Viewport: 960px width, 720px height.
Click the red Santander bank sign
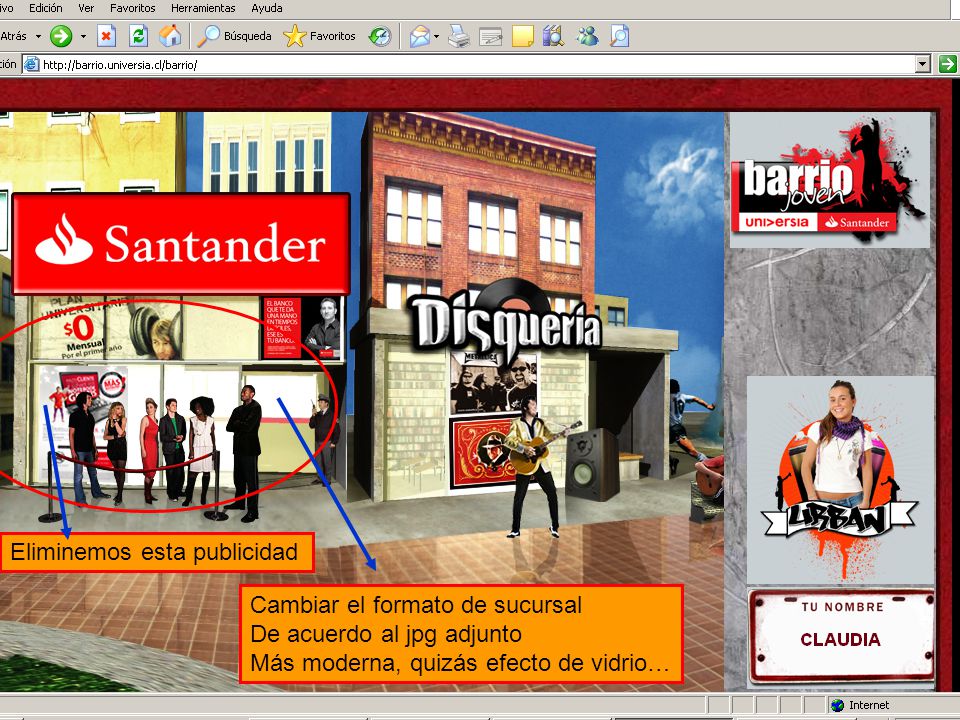coord(181,244)
